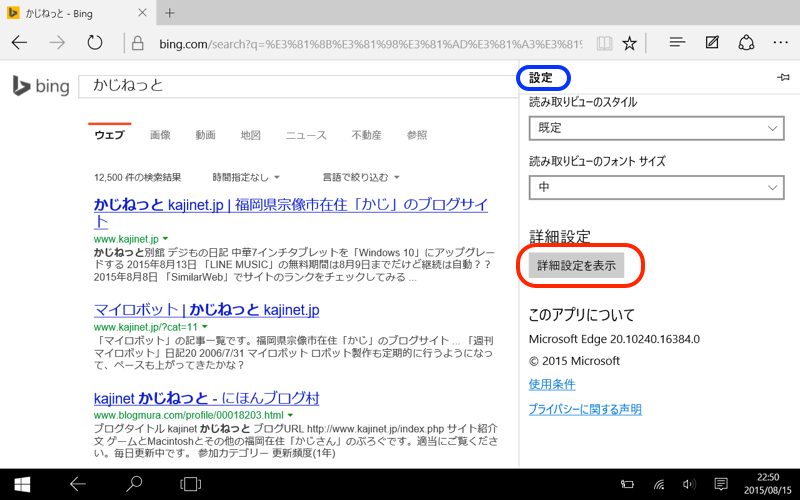Open Task View on taskbar
The image size is (800, 500).
189,484
